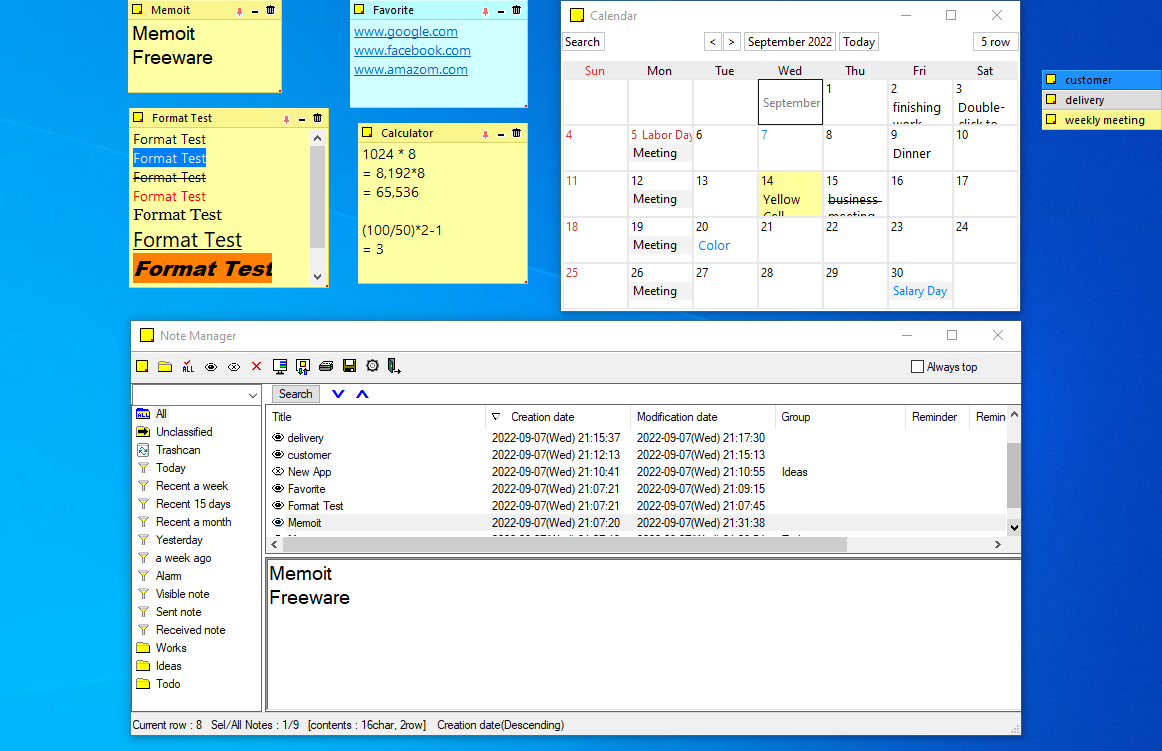Click the floppy disk save icon
The height and width of the screenshot is (751, 1162).
[349, 367]
